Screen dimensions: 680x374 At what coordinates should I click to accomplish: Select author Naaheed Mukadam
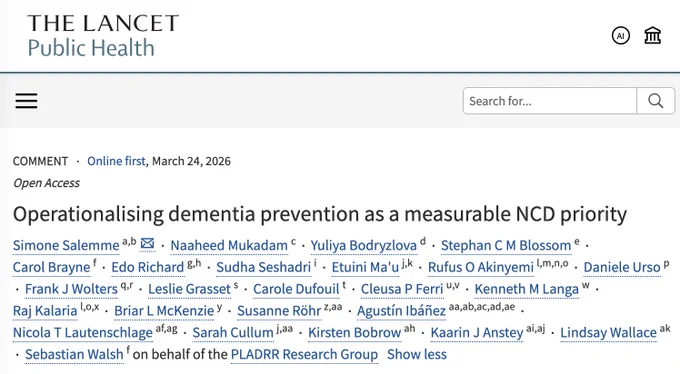229,246
